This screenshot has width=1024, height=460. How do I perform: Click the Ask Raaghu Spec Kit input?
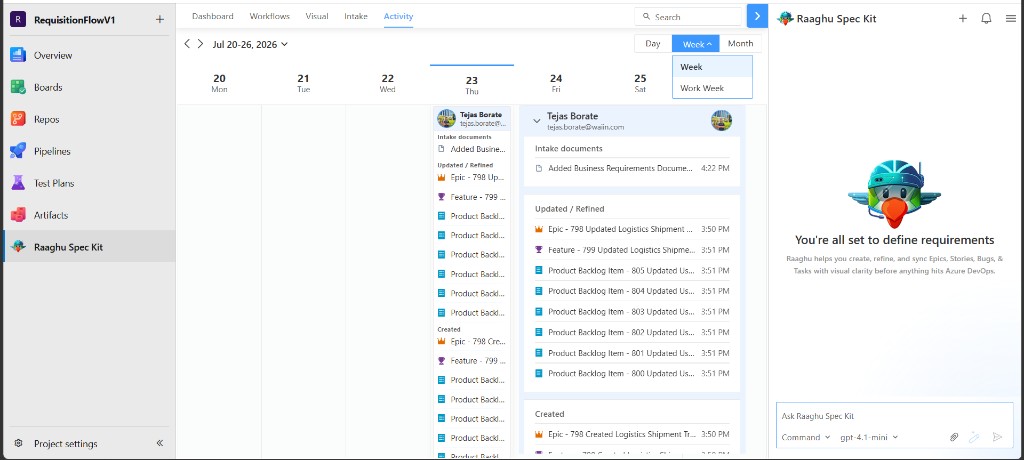coord(895,416)
